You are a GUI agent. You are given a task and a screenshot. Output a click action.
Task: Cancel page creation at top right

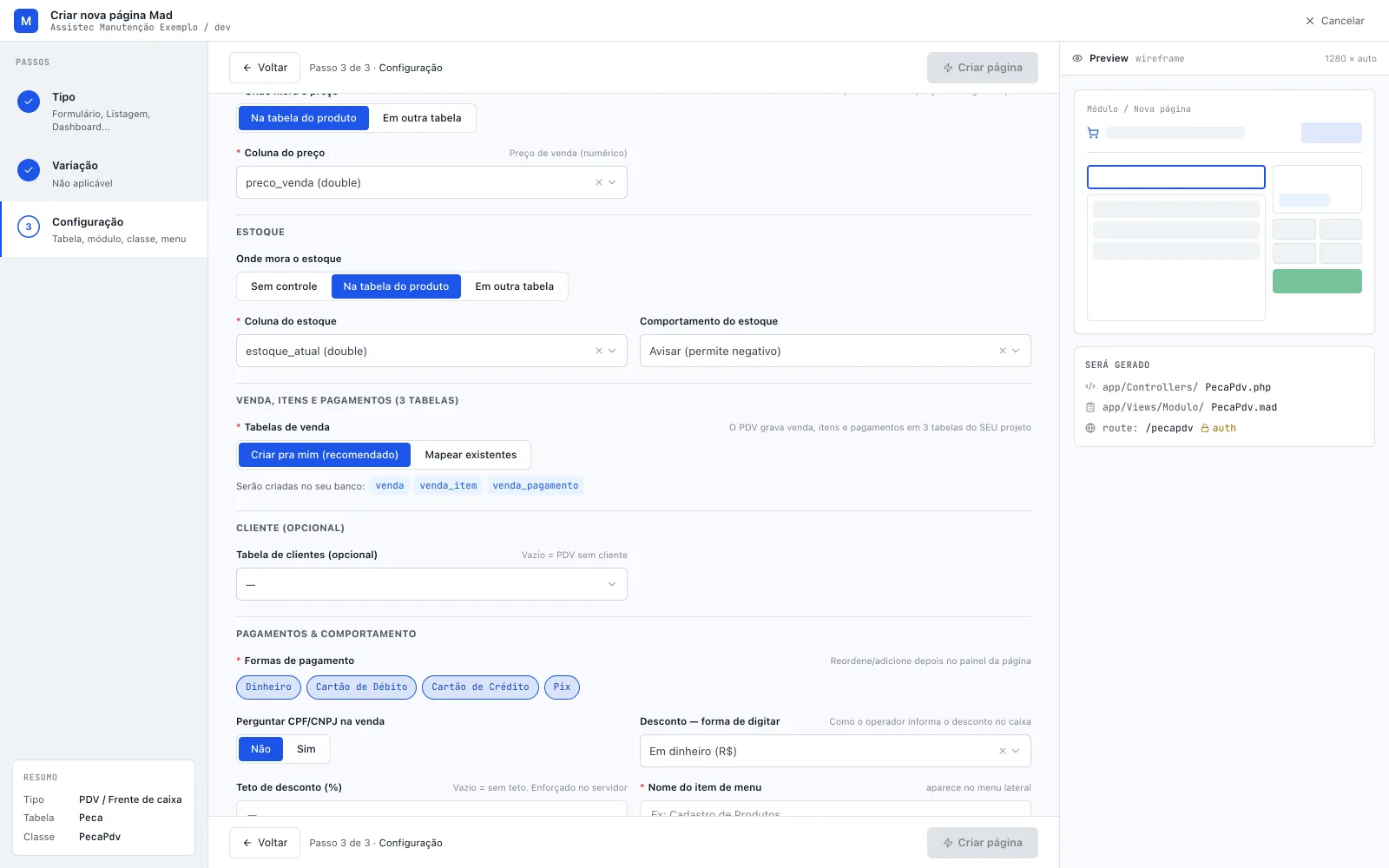click(x=1334, y=21)
